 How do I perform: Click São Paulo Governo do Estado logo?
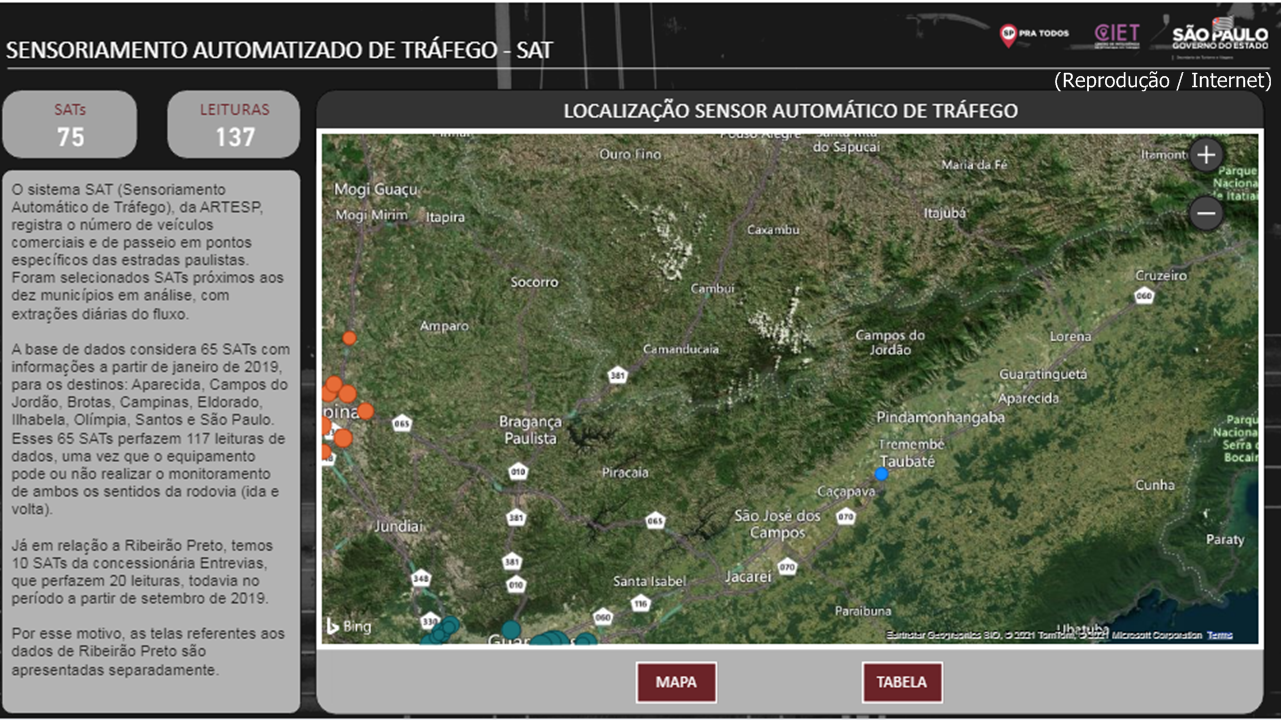point(1219,38)
